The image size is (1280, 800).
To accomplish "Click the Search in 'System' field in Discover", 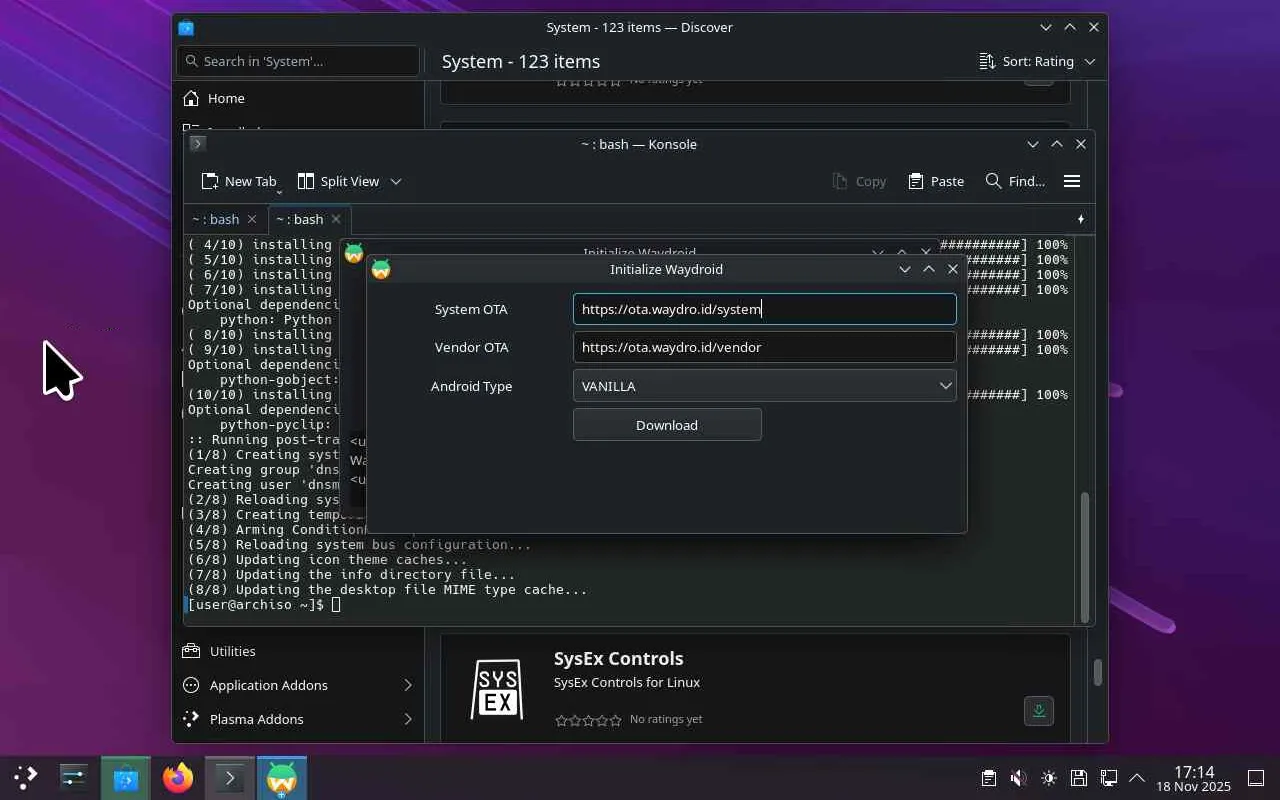I will 298,61.
